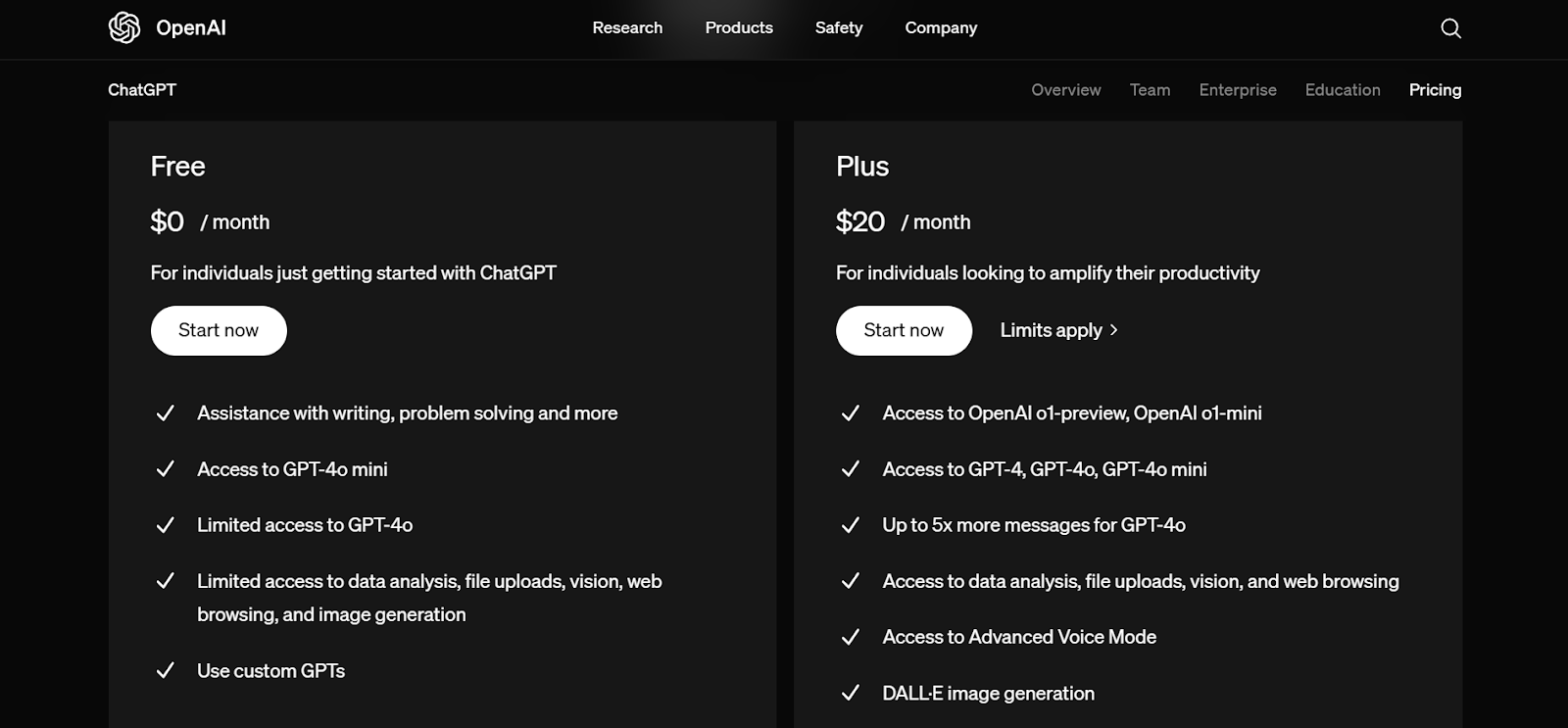This screenshot has height=728, width=1568.
Task: Open the Research navigation menu
Action: [x=627, y=27]
